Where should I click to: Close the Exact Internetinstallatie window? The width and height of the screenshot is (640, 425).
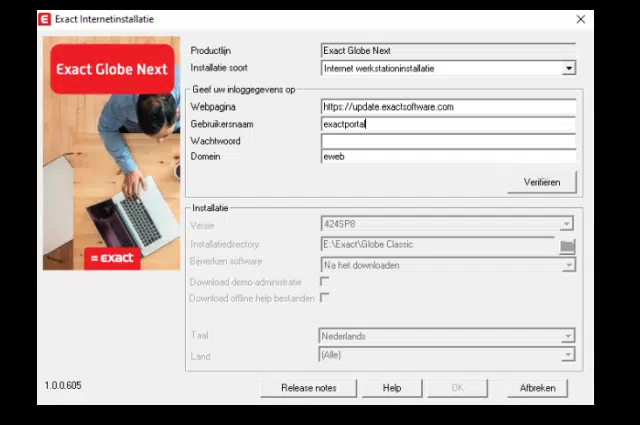pos(580,19)
